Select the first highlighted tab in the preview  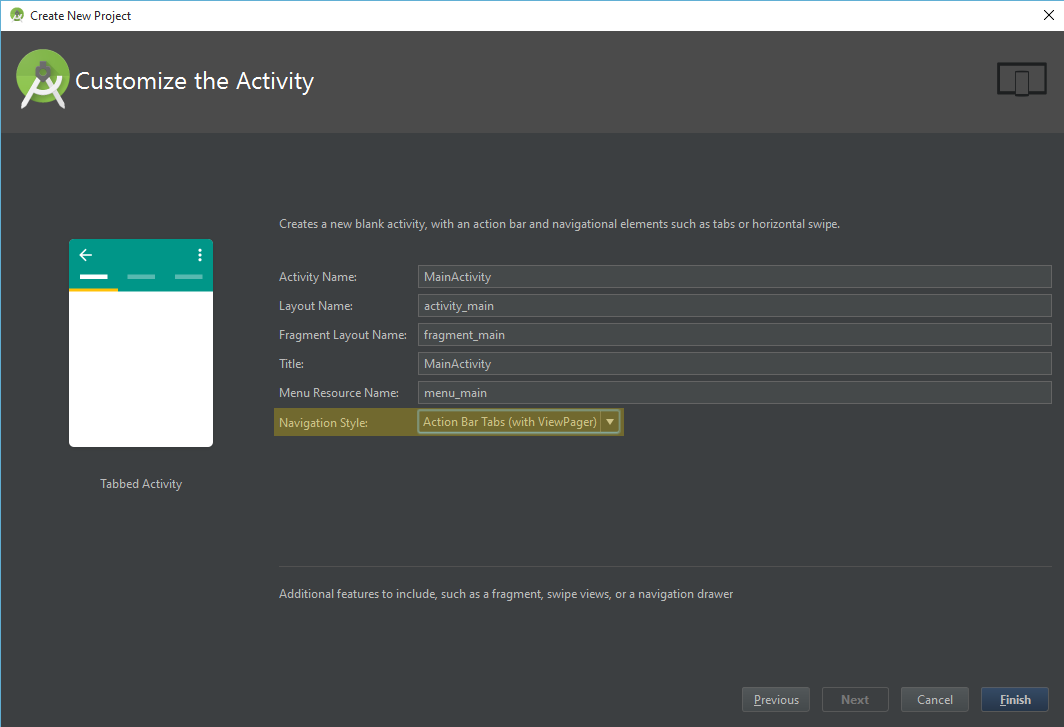(x=93, y=276)
